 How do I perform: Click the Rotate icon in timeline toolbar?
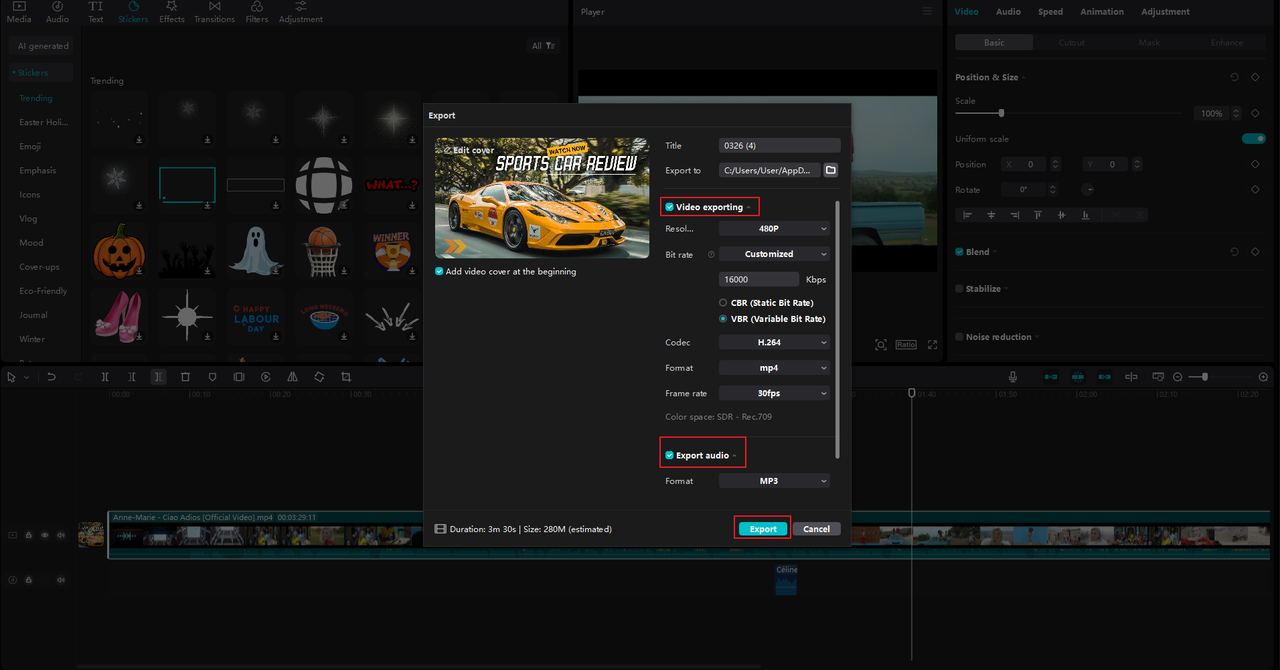pos(319,377)
